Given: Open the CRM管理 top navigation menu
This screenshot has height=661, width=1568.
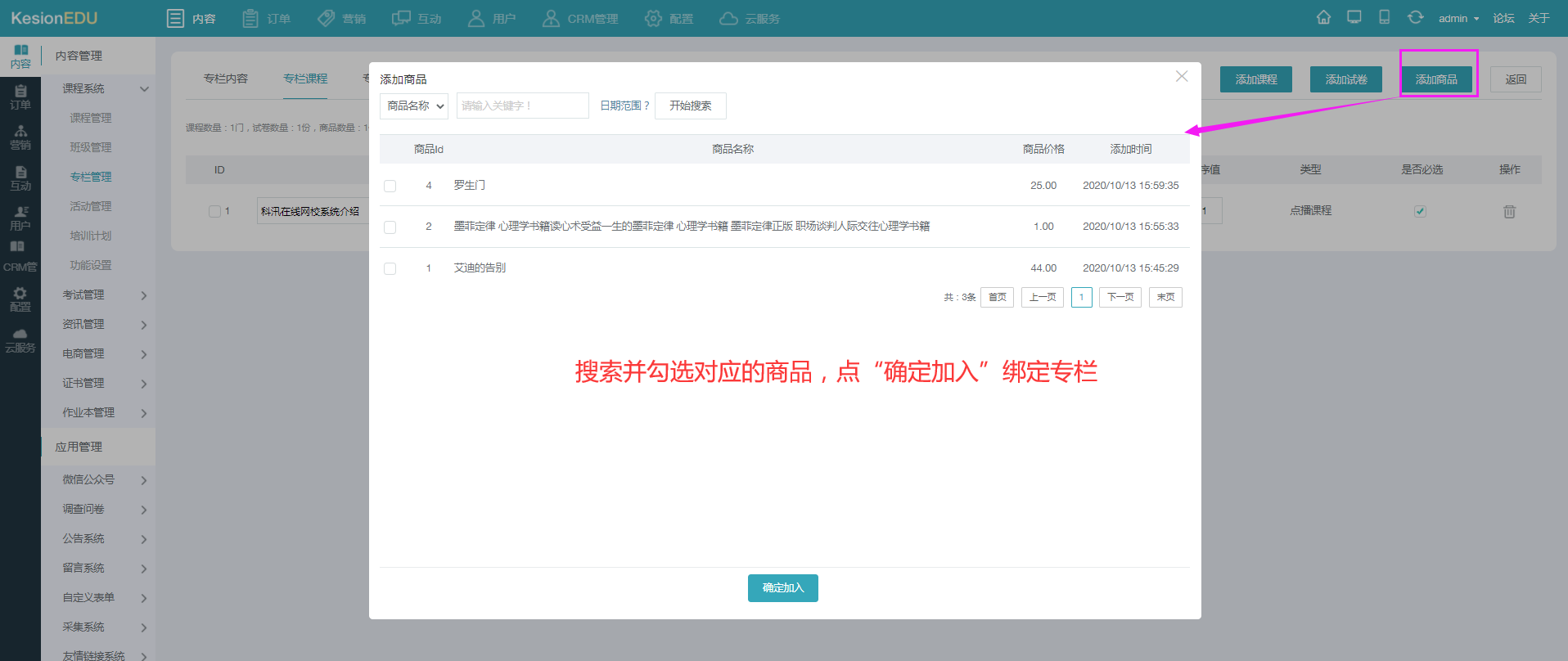Looking at the screenshot, I should (579, 18).
